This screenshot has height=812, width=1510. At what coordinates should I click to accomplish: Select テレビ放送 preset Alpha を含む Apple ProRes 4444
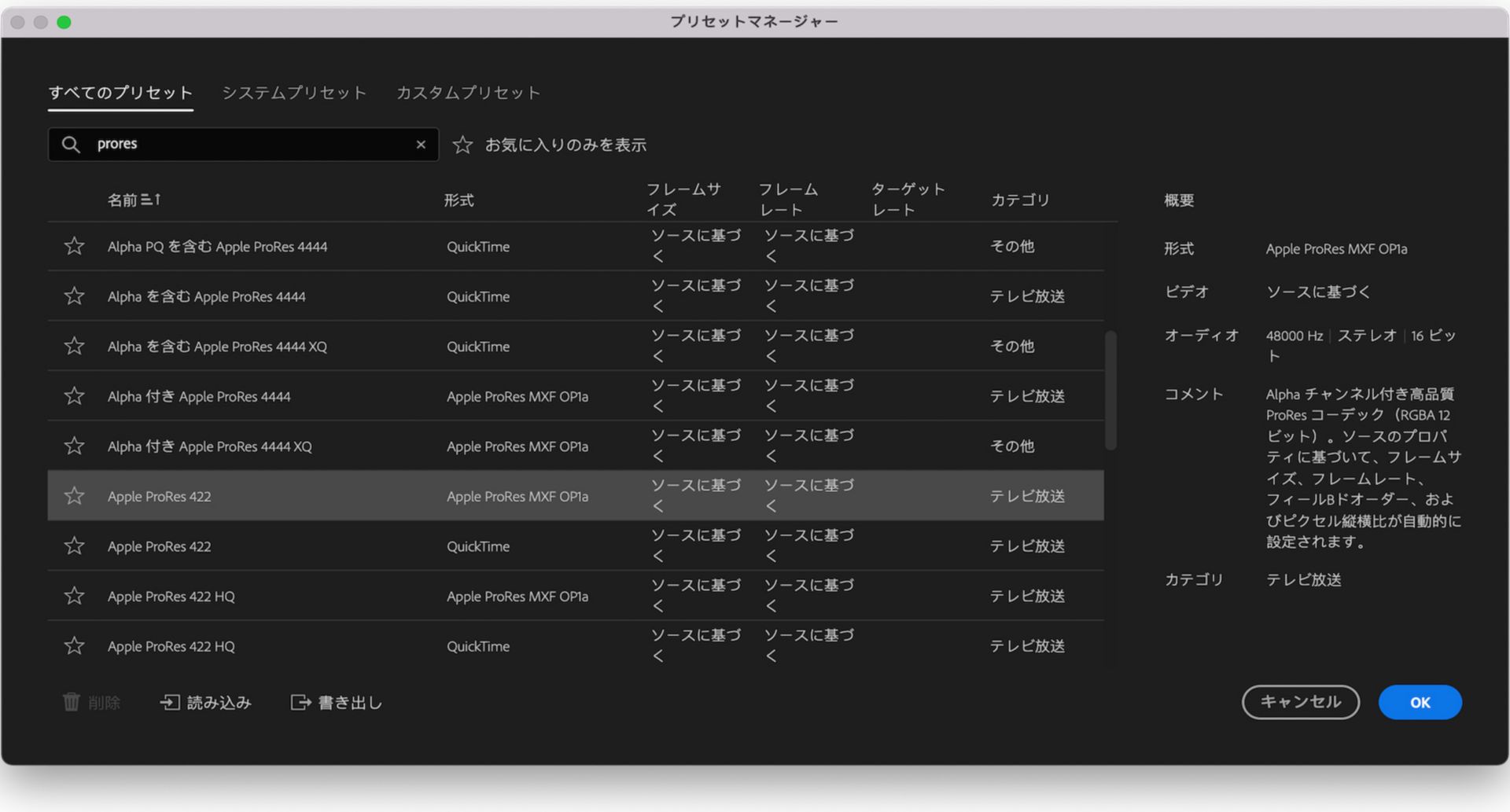206,296
